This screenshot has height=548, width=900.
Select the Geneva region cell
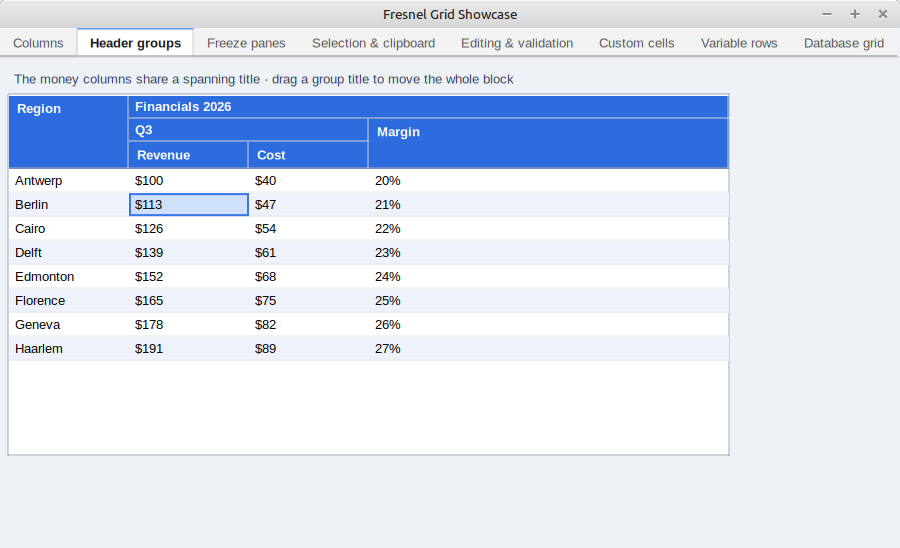[68, 325]
